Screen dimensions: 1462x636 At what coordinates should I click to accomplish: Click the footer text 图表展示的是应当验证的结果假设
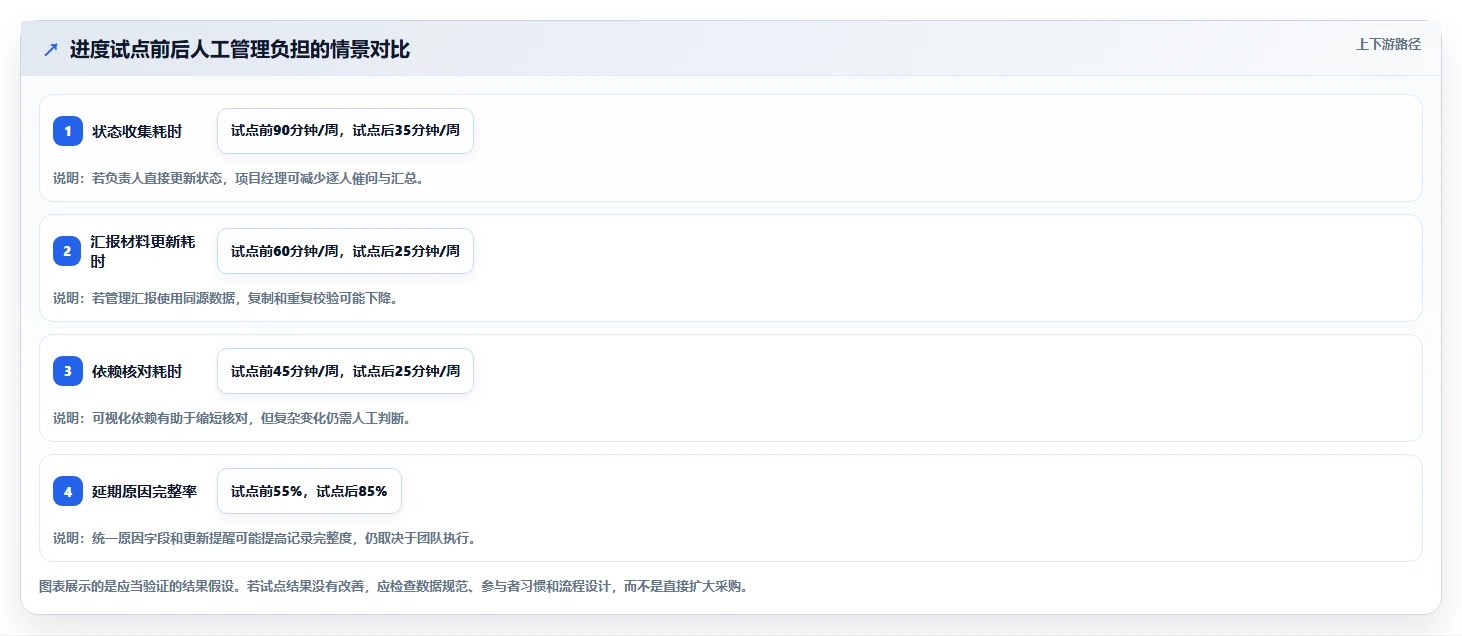point(393,586)
